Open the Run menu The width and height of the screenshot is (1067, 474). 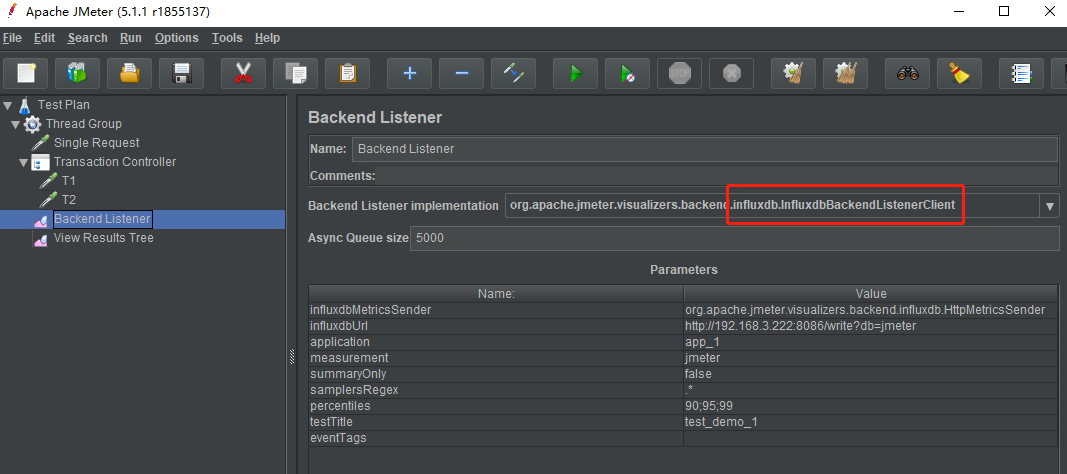click(x=131, y=38)
